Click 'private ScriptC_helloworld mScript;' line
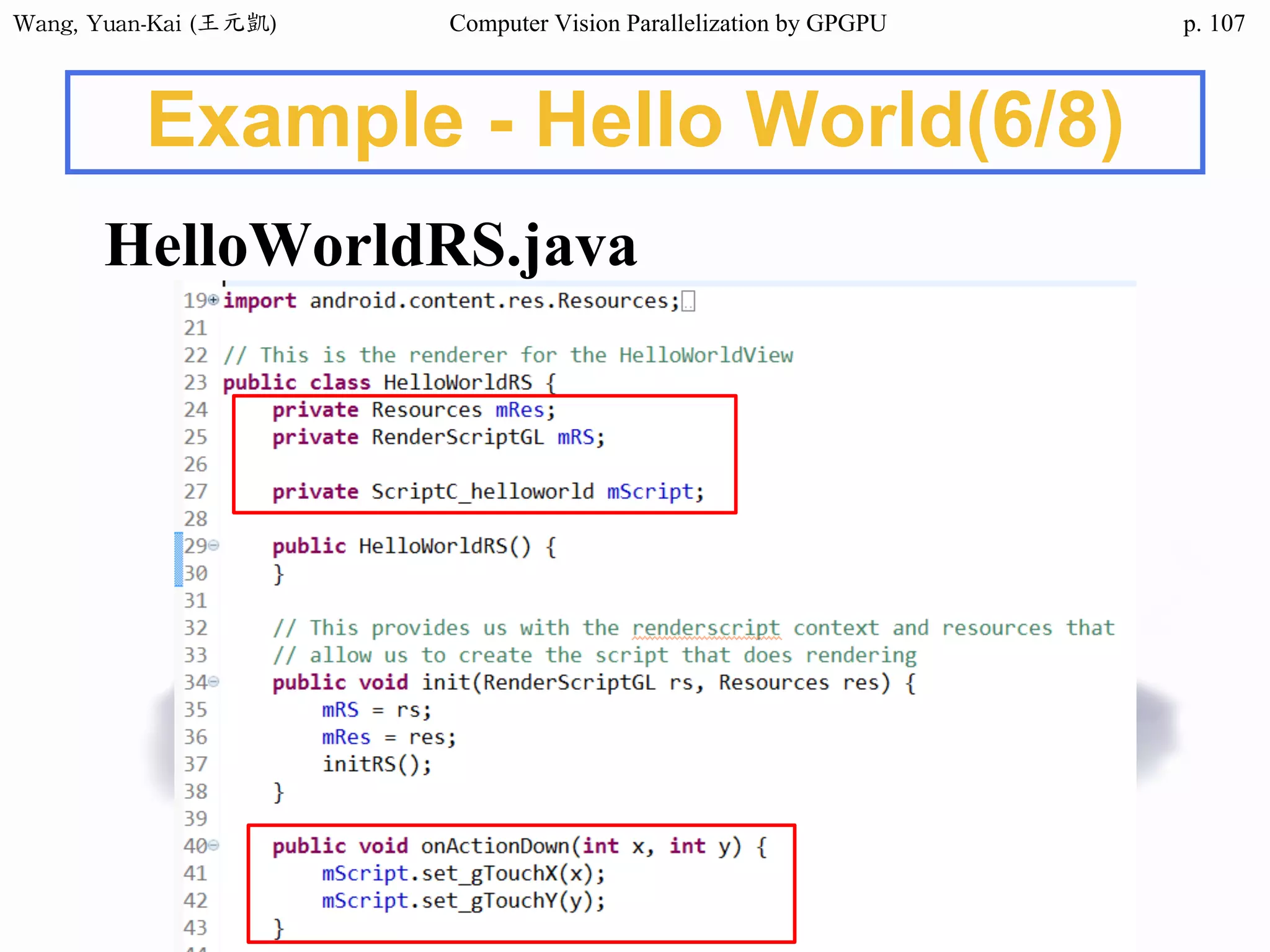Viewport: 1270px width, 952px height. [489, 492]
